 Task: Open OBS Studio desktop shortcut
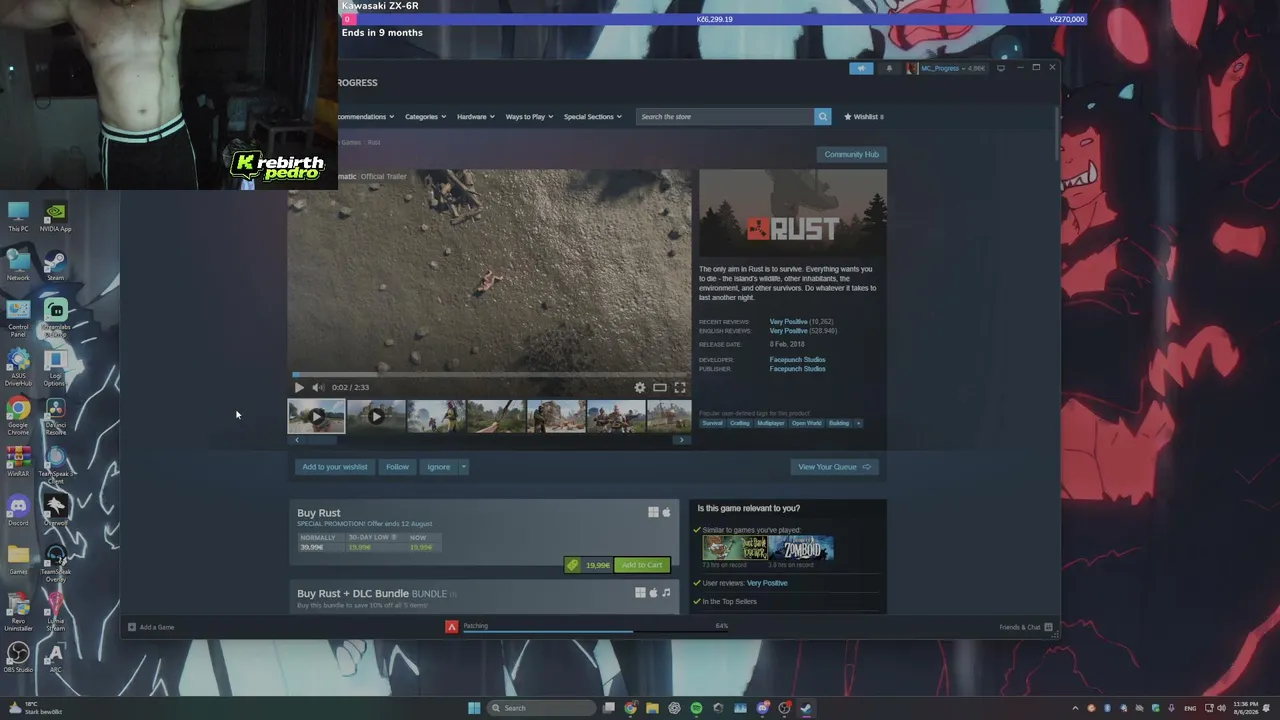18,657
